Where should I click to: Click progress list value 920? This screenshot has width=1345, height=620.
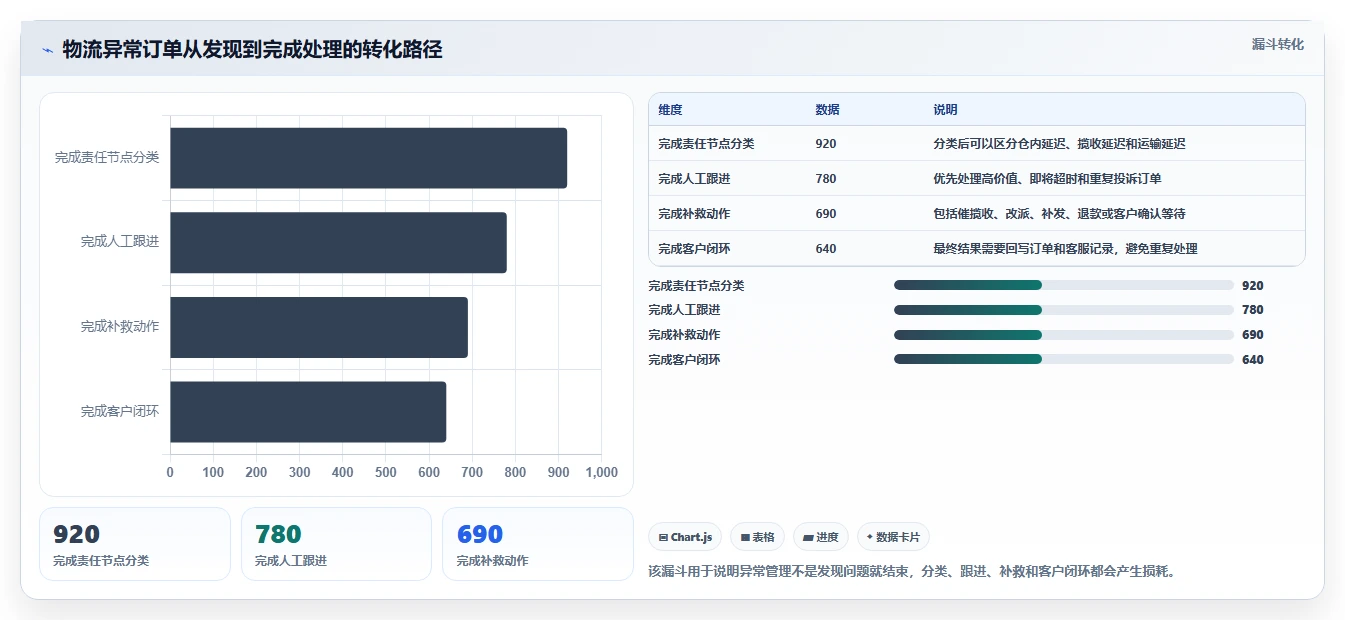tap(1253, 286)
